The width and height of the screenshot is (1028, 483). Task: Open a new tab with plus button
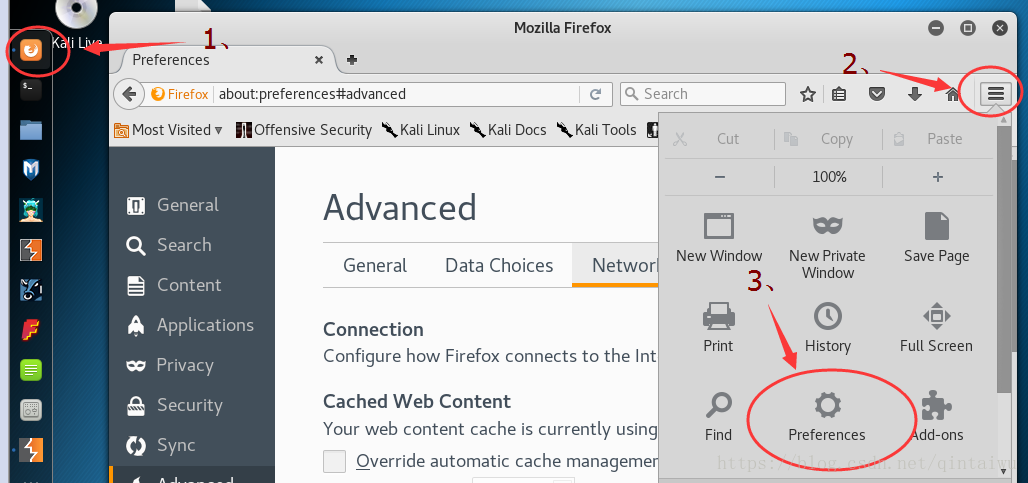point(352,60)
